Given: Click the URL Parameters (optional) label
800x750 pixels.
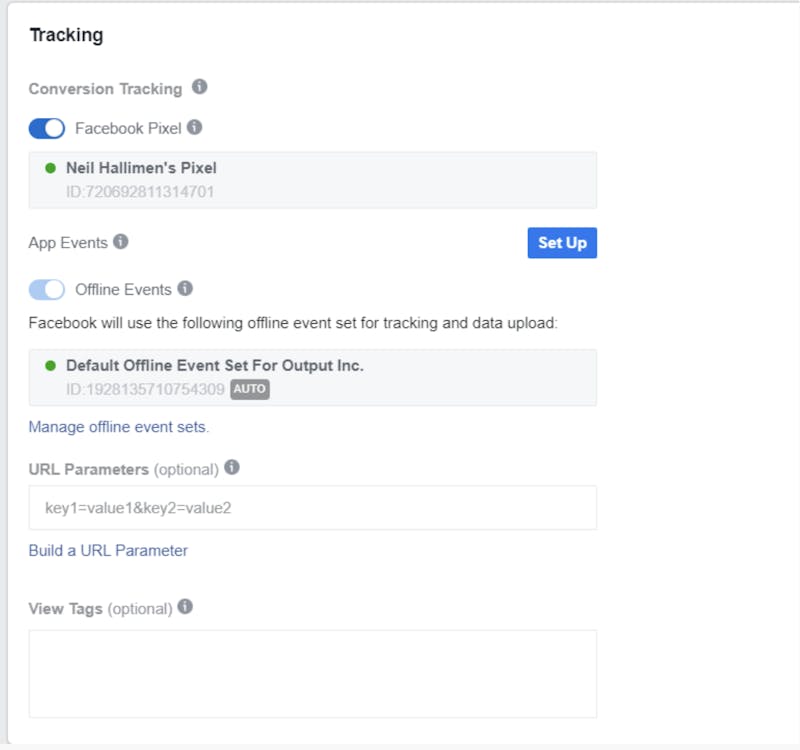Looking at the screenshot, I should [123, 469].
